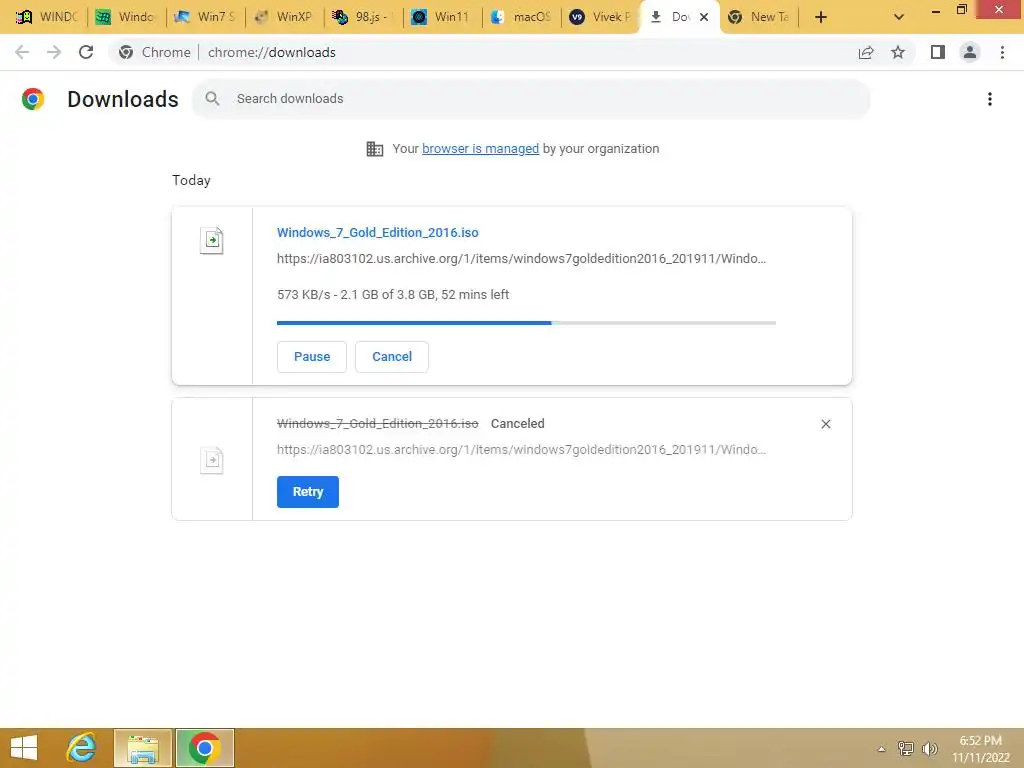Open the network icon in the system tray
Image resolution: width=1024 pixels, height=768 pixels.
906,748
